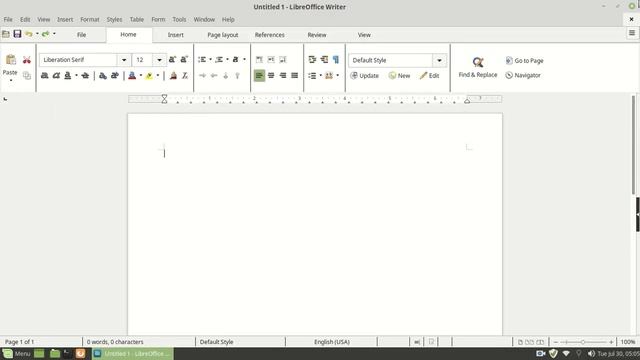Click the Paste clipboard icon
Screen dimensions: 640x360
coord(11,60)
